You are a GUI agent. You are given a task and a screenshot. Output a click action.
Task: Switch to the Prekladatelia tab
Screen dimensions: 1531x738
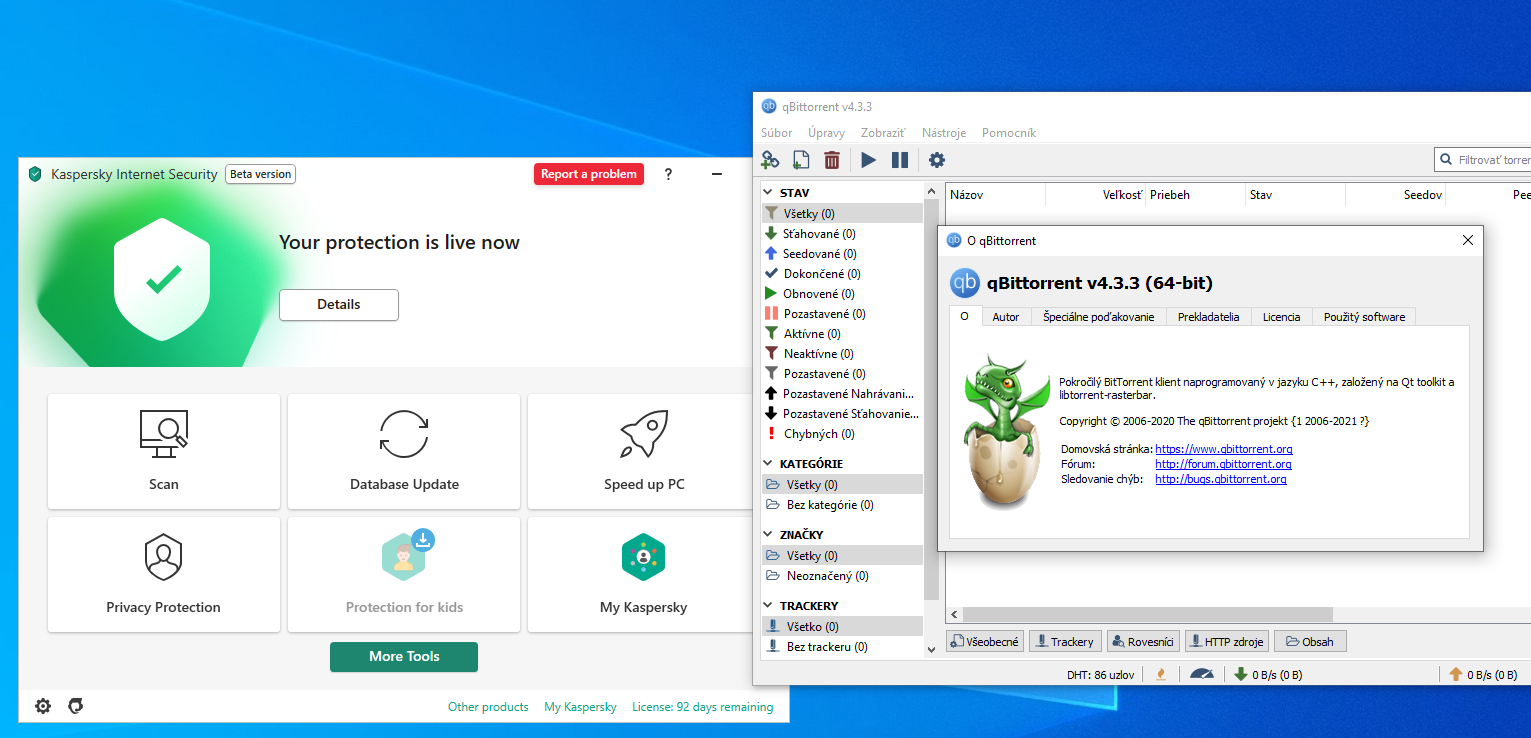tap(1208, 317)
